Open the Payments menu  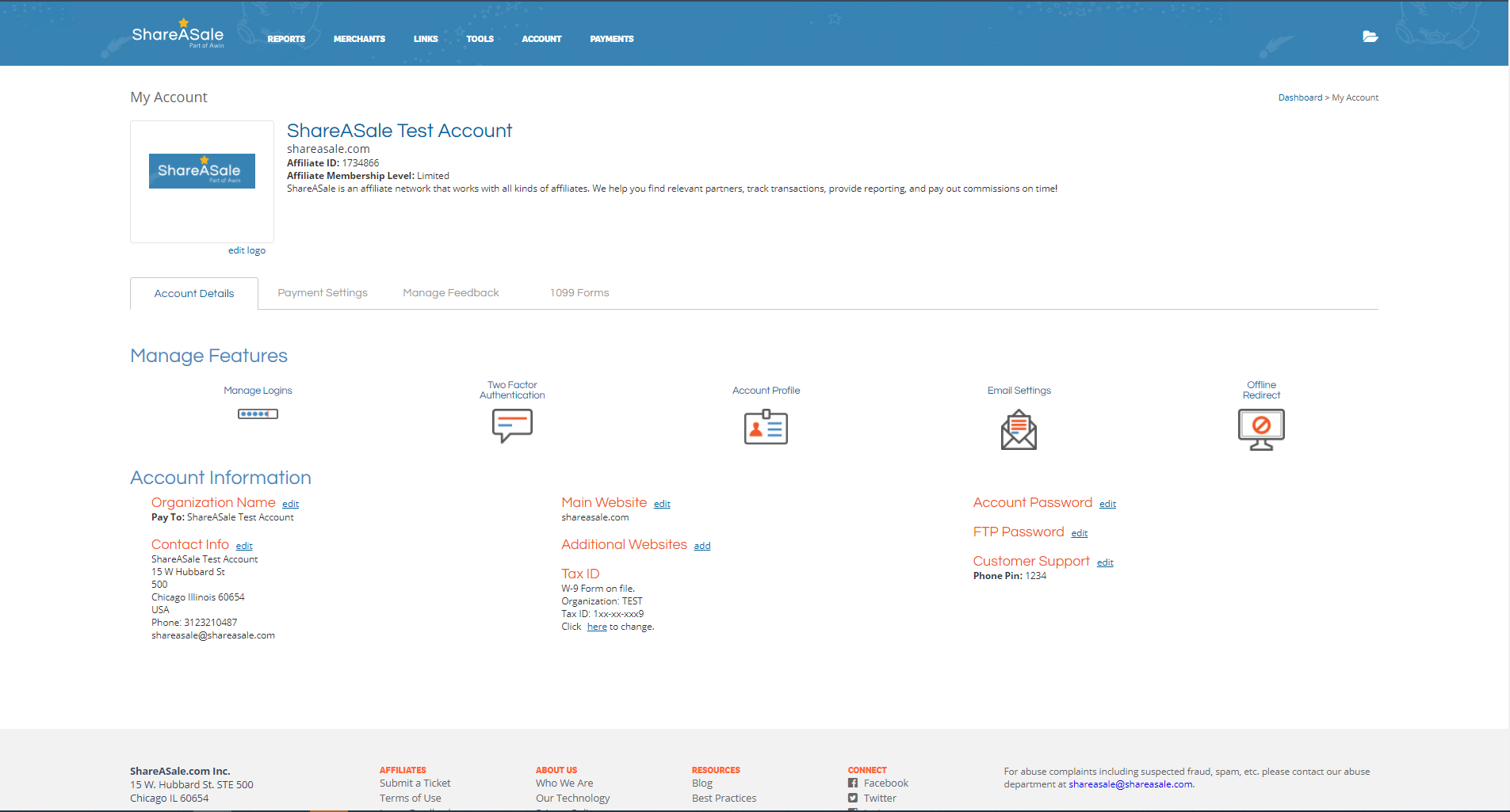coord(611,39)
